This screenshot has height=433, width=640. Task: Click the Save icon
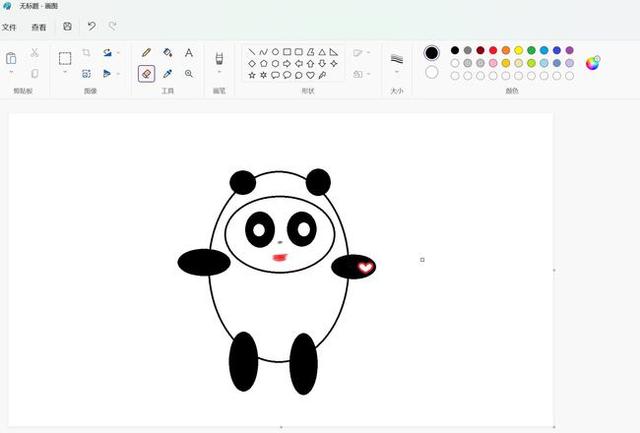tap(67, 27)
